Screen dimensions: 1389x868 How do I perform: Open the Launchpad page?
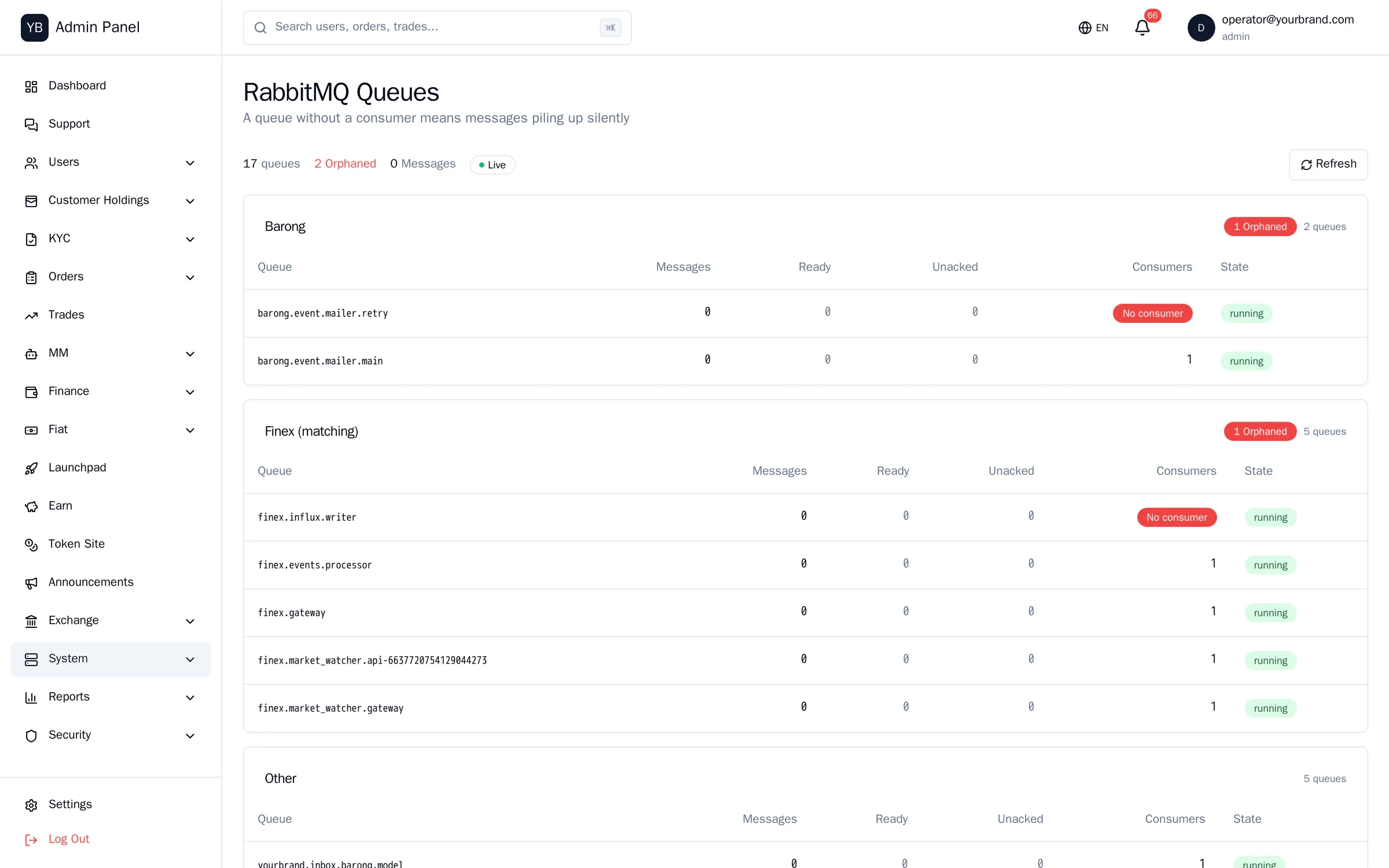111,468
